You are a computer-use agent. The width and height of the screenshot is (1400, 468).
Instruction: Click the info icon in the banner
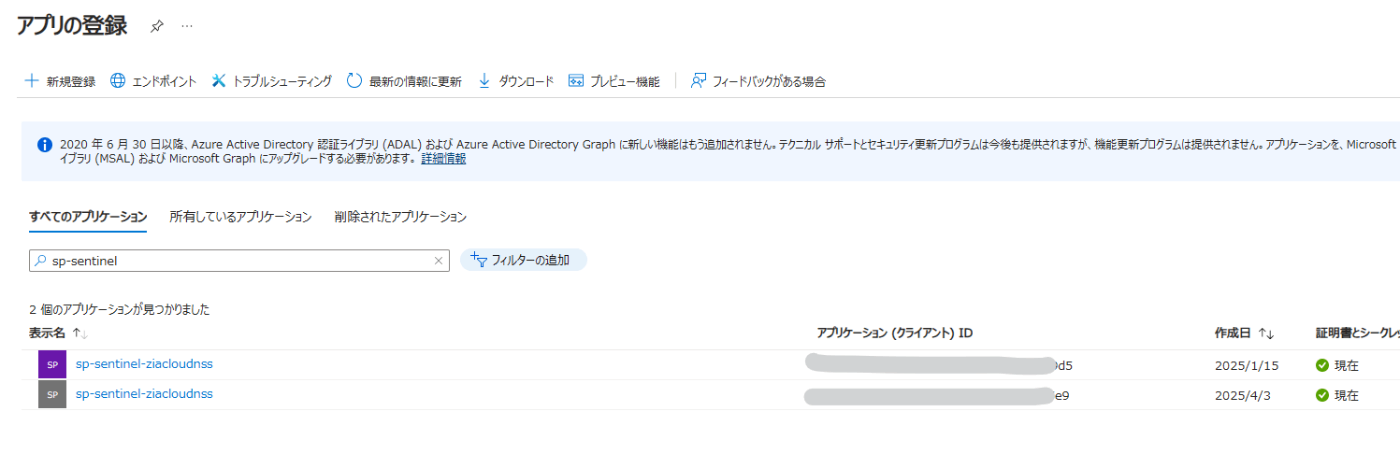[x=44, y=144]
